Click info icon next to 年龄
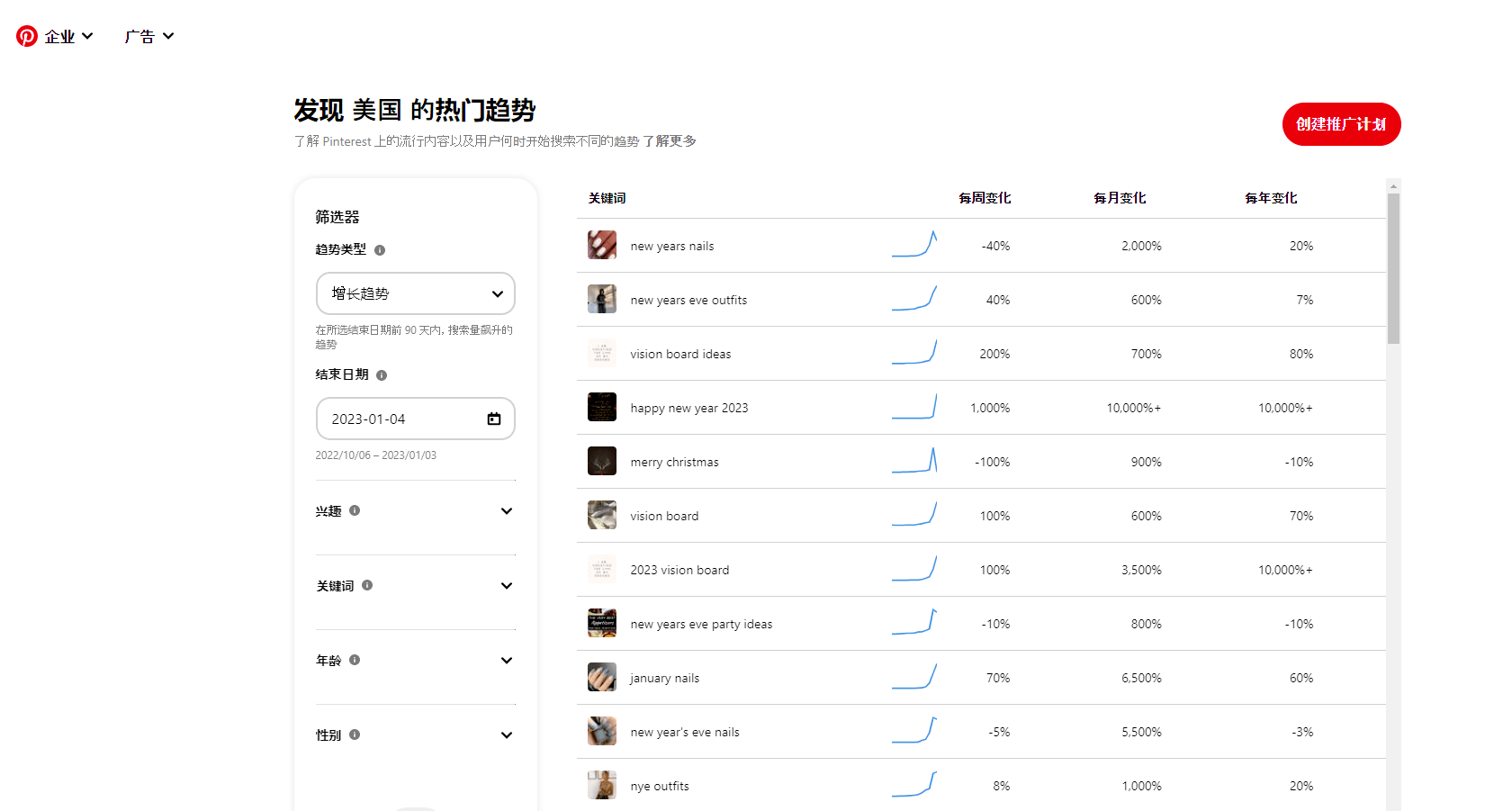Screen dimensions: 1512x811 coord(355,660)
